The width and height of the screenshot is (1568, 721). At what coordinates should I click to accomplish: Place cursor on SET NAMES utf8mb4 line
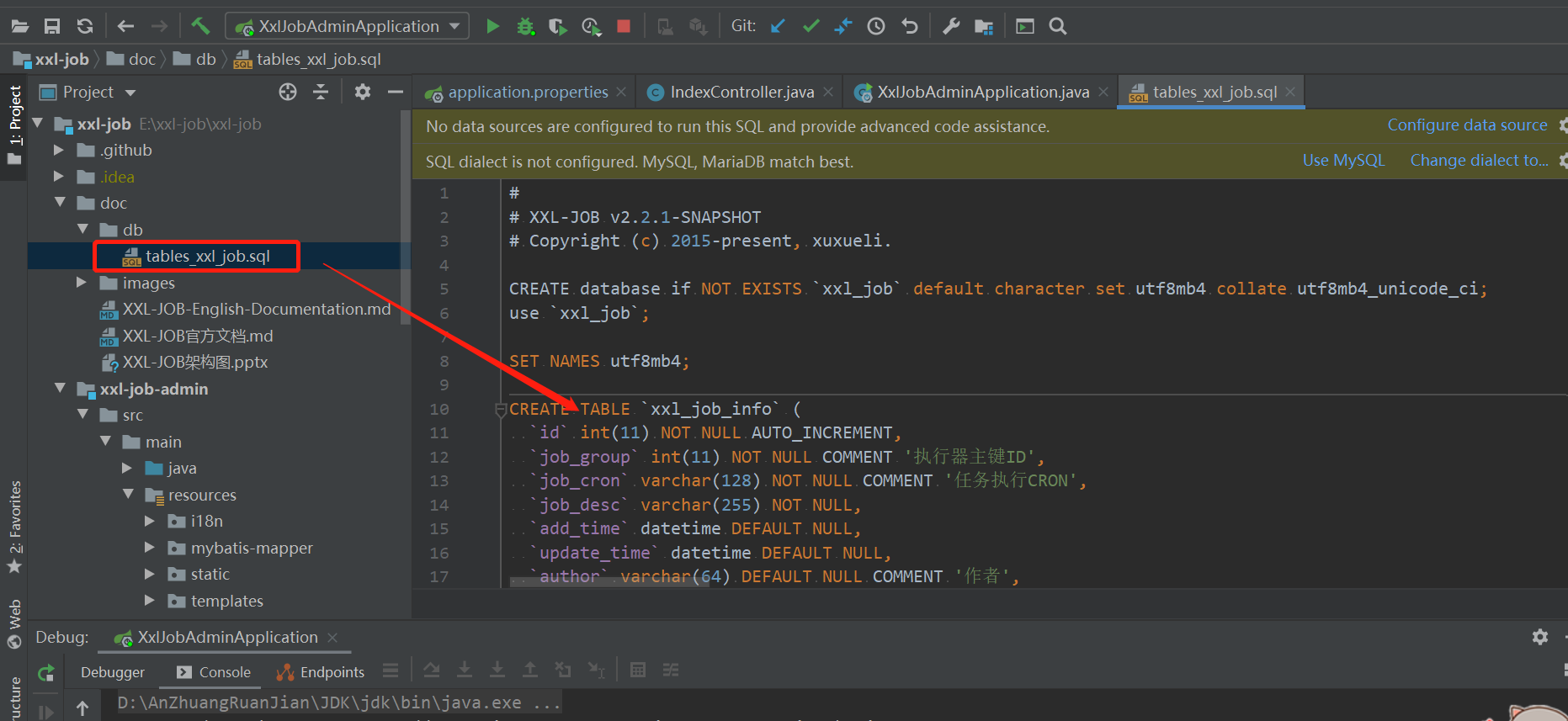pyautogui.click(x=599, y=361)
